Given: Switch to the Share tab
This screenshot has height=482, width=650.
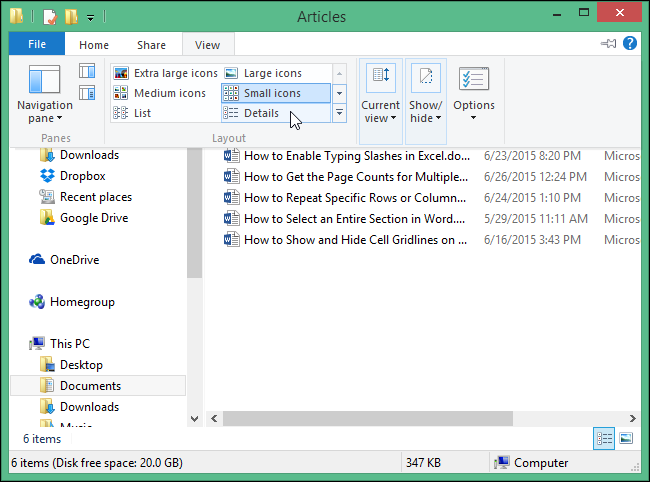Looking at the screenshot, I should pos(151,45).
